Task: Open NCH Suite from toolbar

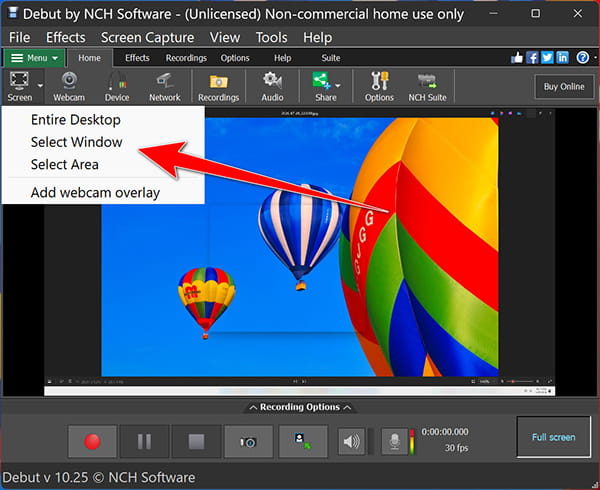Action: pos(427,86)
